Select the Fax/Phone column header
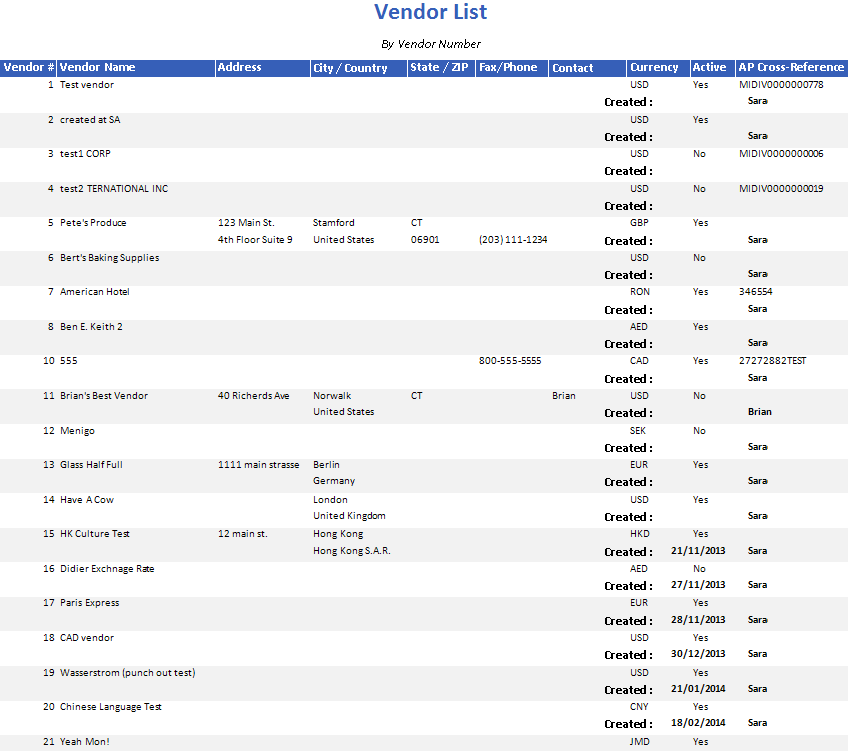 (x=508, y=68)
